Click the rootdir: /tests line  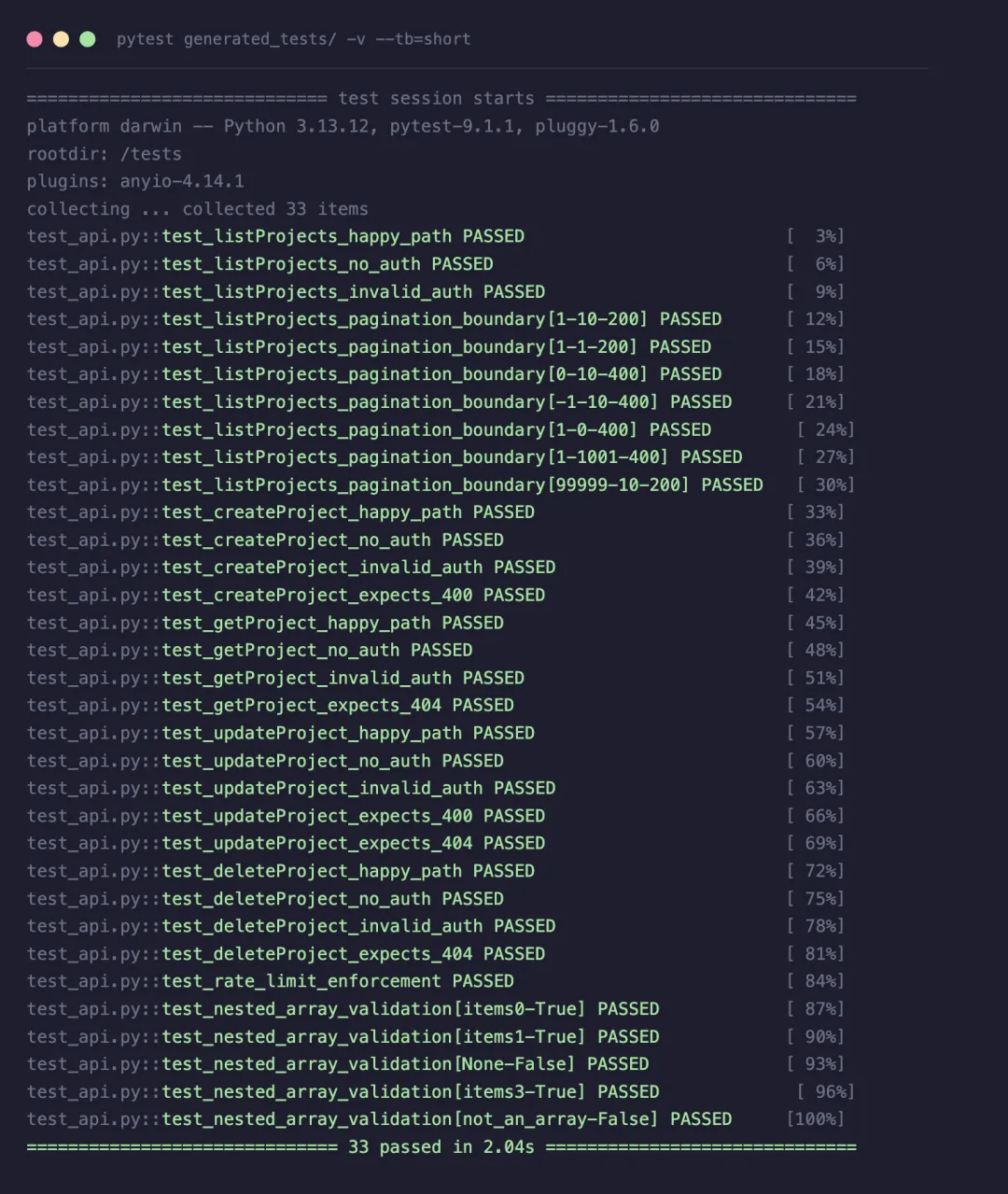click(105, 154)
